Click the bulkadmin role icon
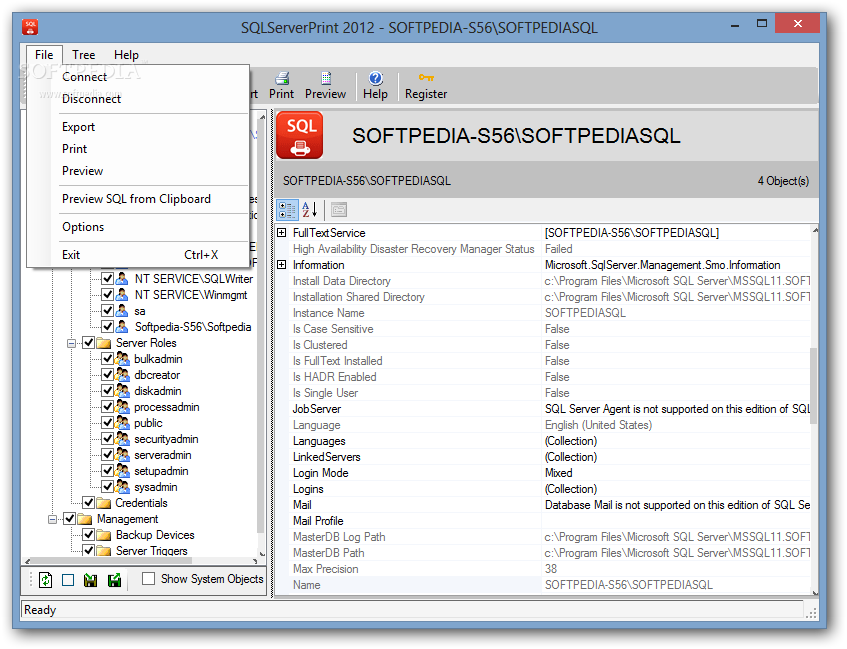Viewport: 847px width, 649px height. click(123, 359)
